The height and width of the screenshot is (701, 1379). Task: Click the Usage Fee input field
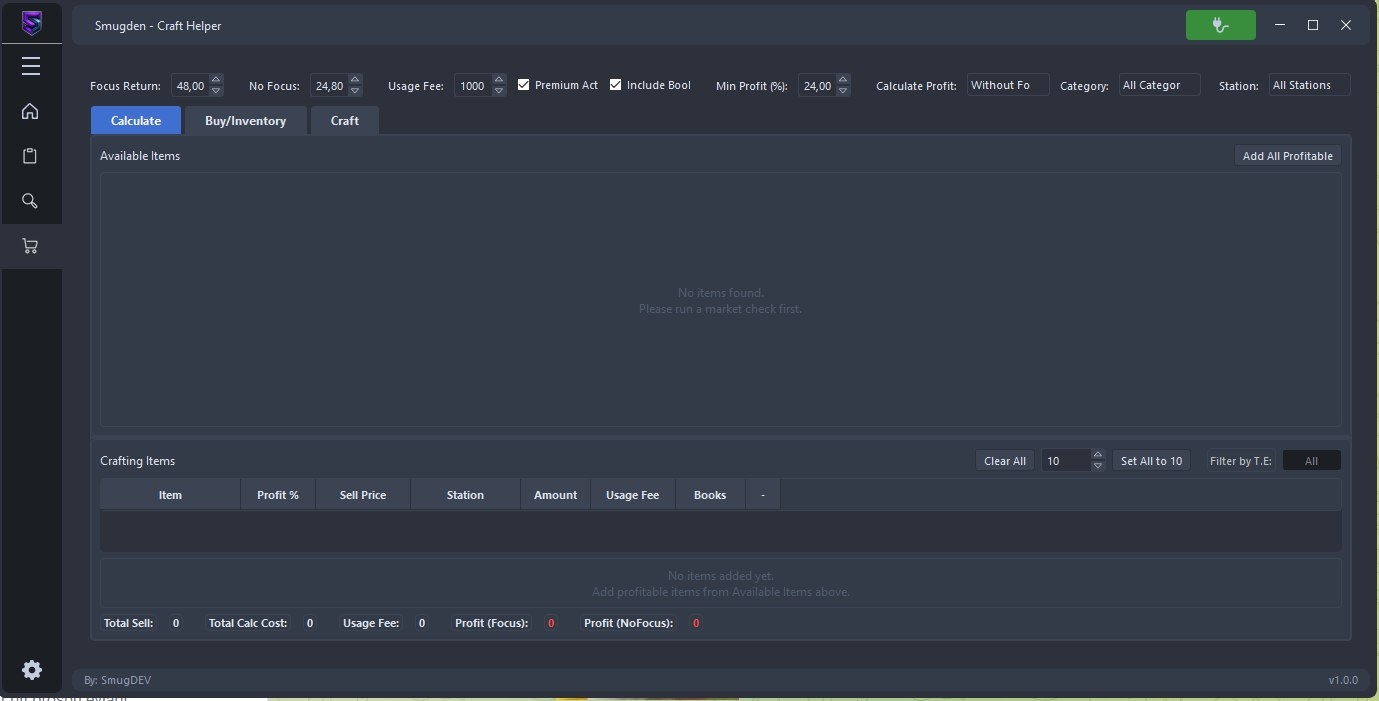[472, 86]
